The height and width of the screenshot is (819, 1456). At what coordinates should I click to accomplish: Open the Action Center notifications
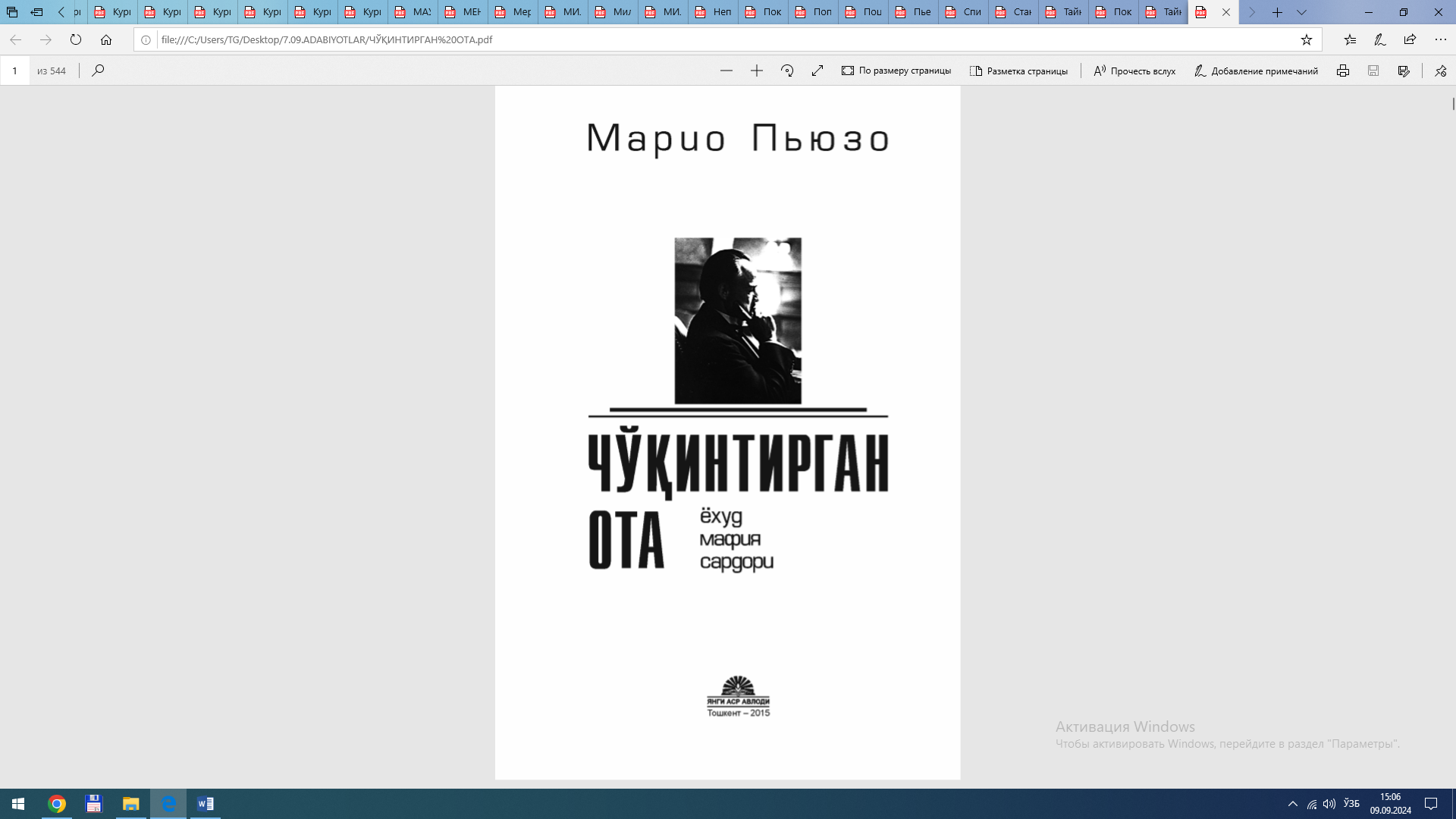point(1431,804)
